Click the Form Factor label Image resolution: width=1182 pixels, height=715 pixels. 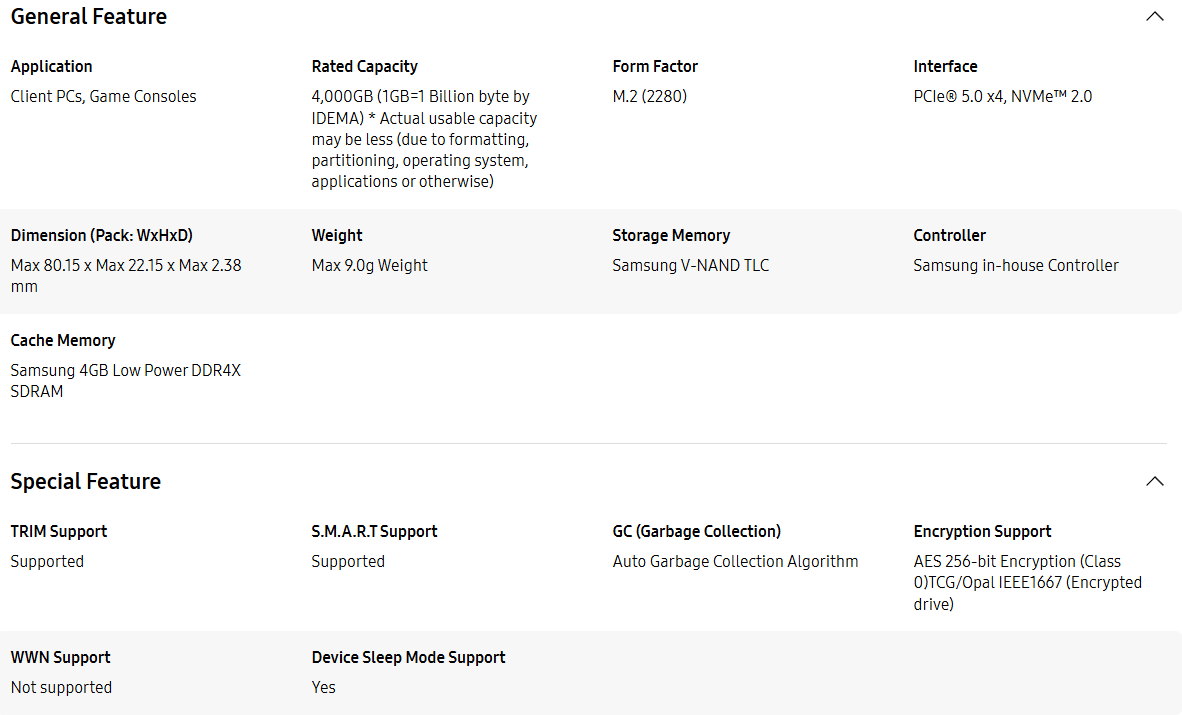click(655, 66)
